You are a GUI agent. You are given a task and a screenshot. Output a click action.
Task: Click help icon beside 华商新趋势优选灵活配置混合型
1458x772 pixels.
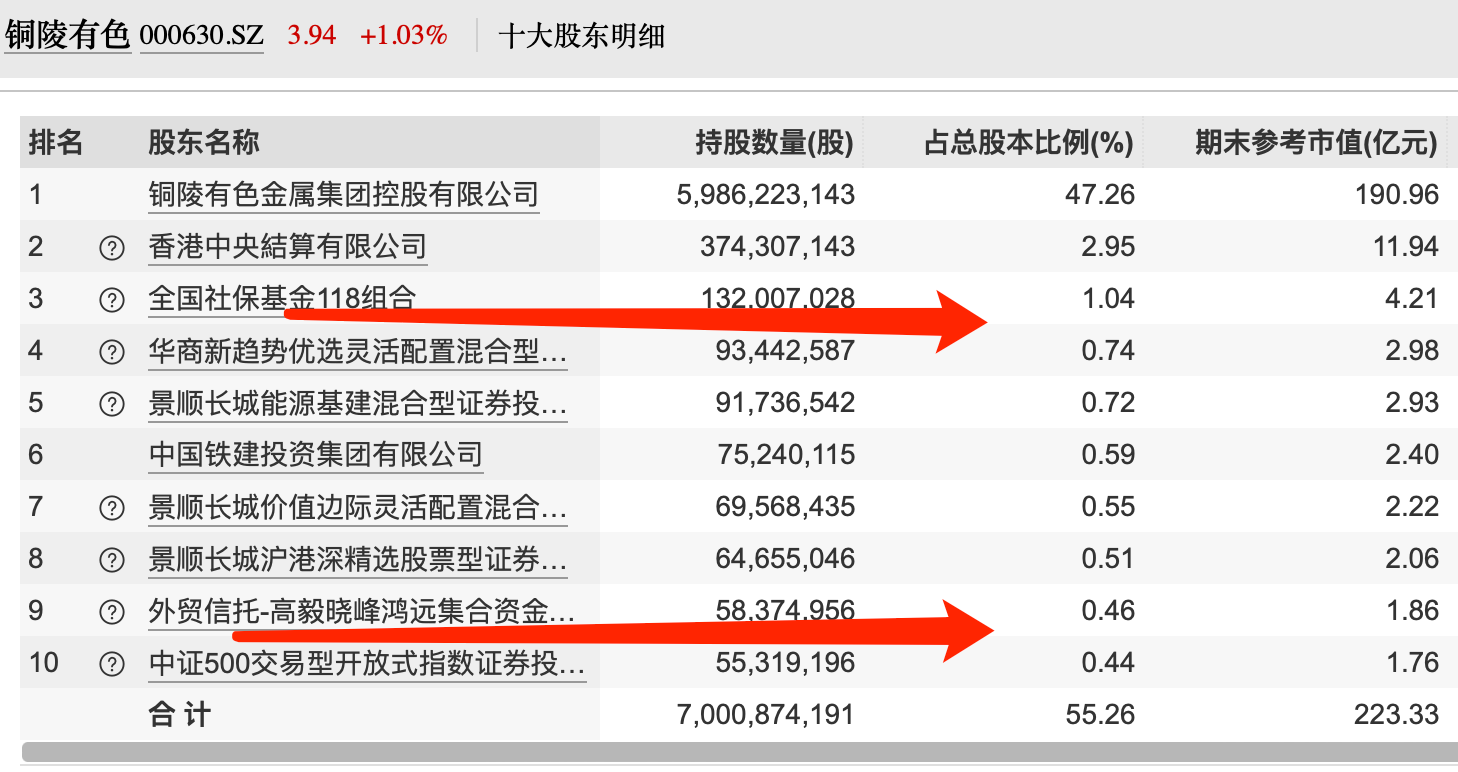112,351
